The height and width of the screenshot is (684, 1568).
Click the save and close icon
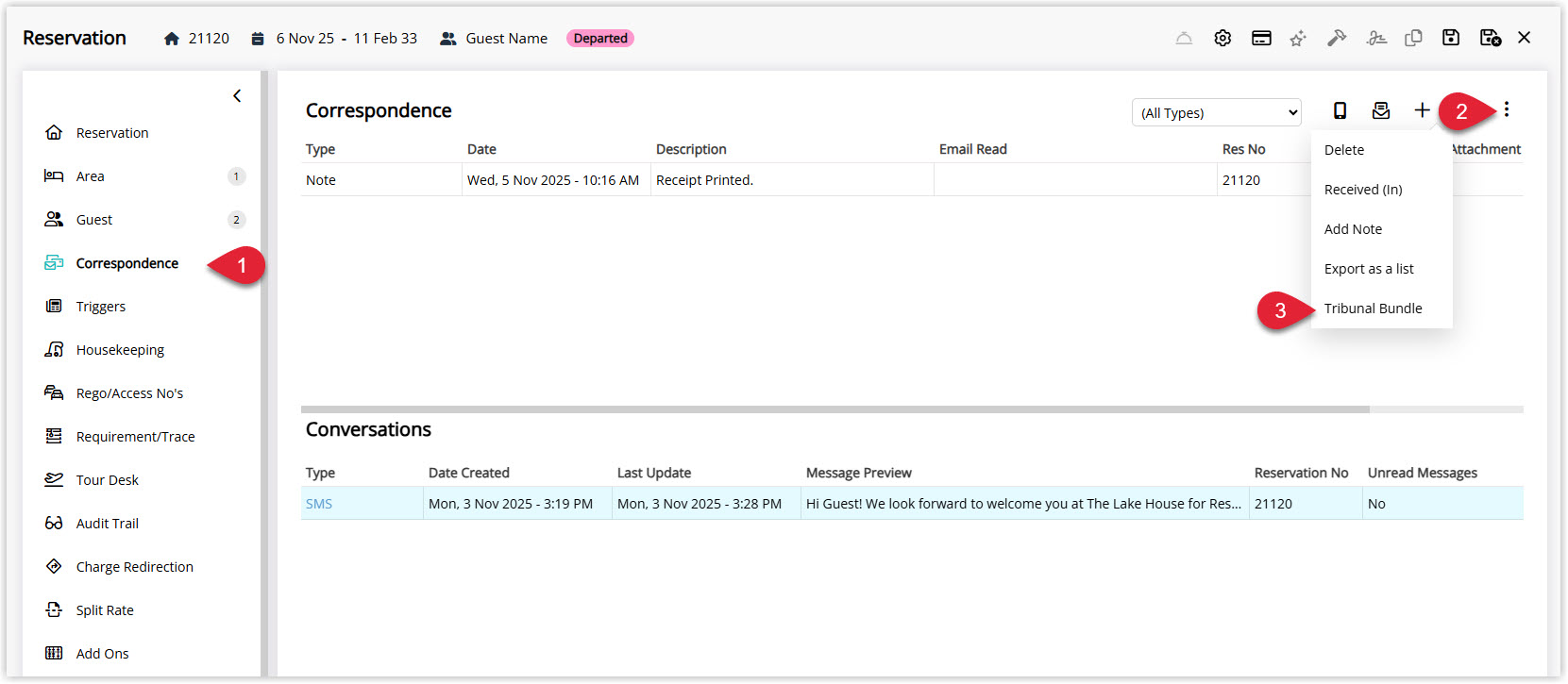point(1490,38)
